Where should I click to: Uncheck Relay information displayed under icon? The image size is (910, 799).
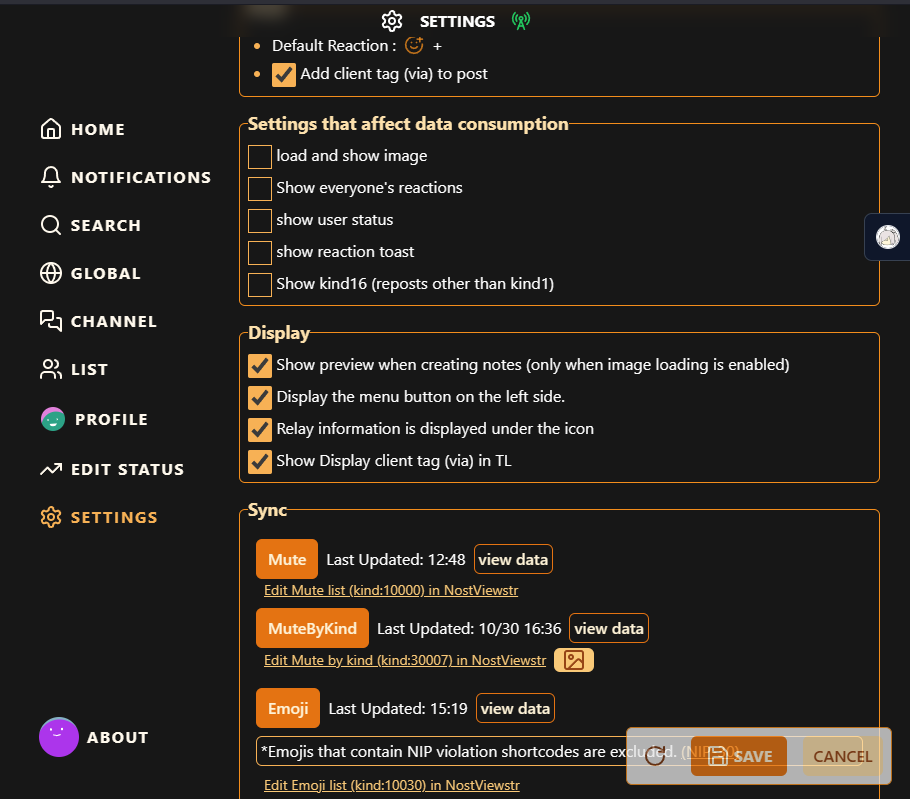tap(260, 429)
